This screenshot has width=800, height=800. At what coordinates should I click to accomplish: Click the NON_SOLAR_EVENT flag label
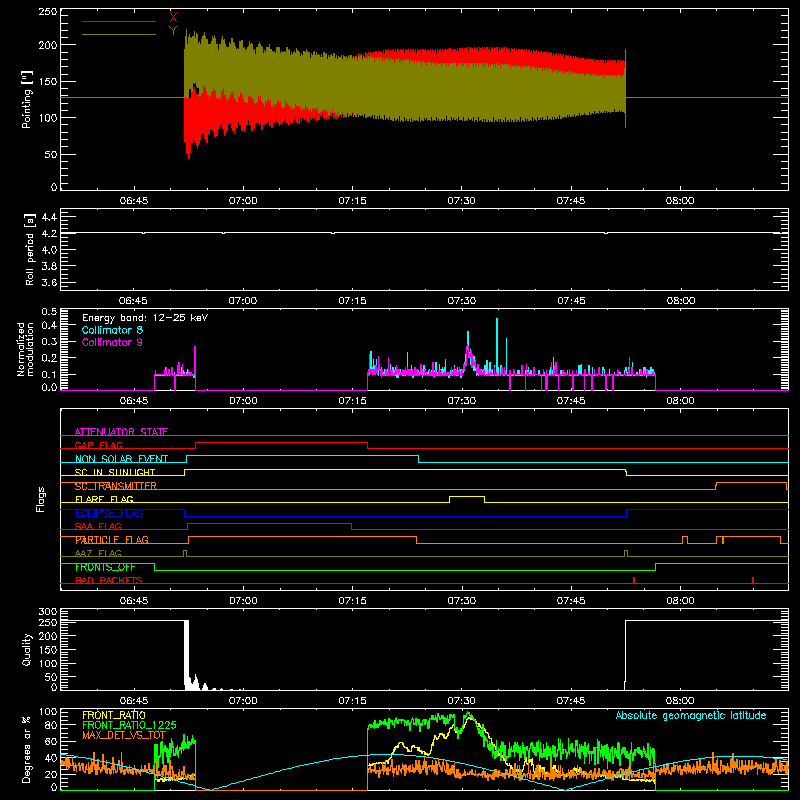point(121,459)
